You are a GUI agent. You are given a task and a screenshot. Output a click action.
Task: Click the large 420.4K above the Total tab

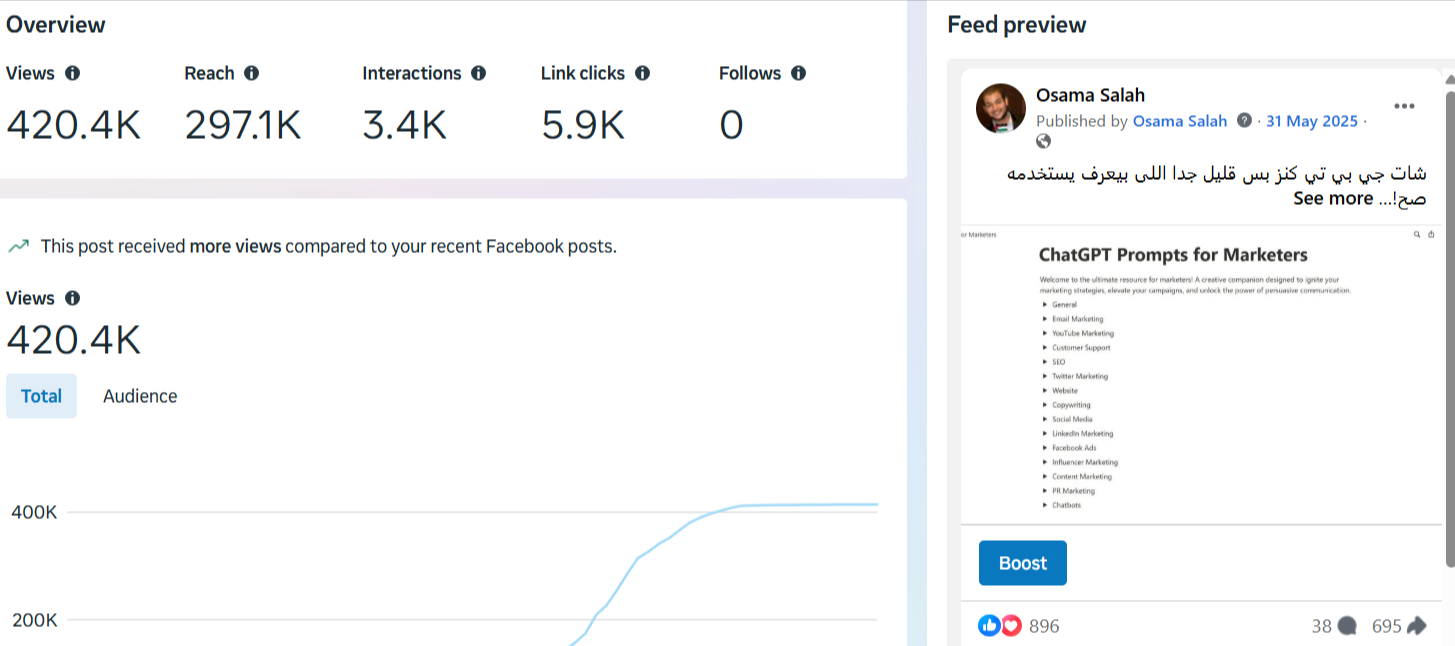74,340
